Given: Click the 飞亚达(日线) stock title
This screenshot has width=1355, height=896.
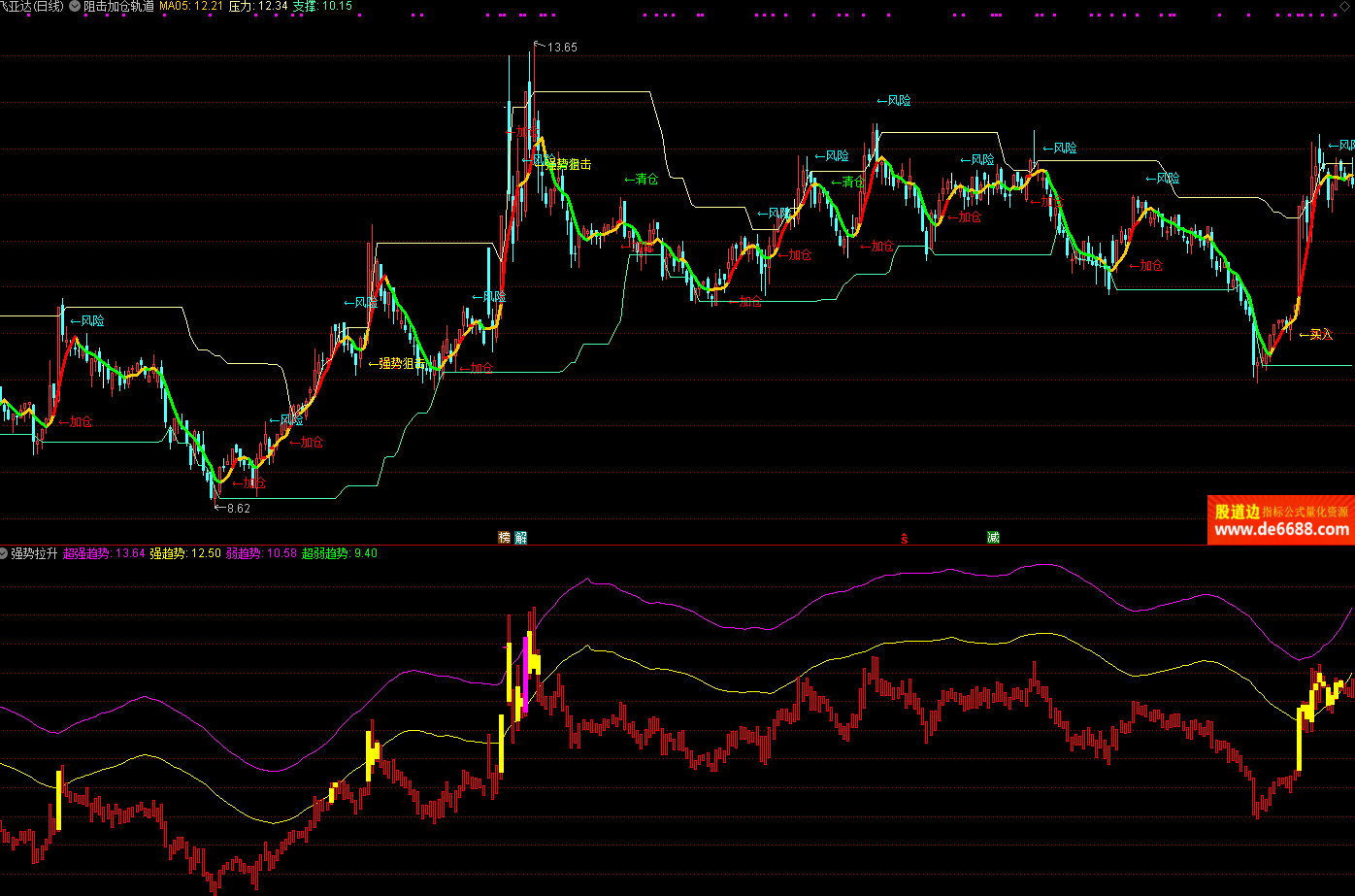Looking at the screenshot, I should (33, 6).
